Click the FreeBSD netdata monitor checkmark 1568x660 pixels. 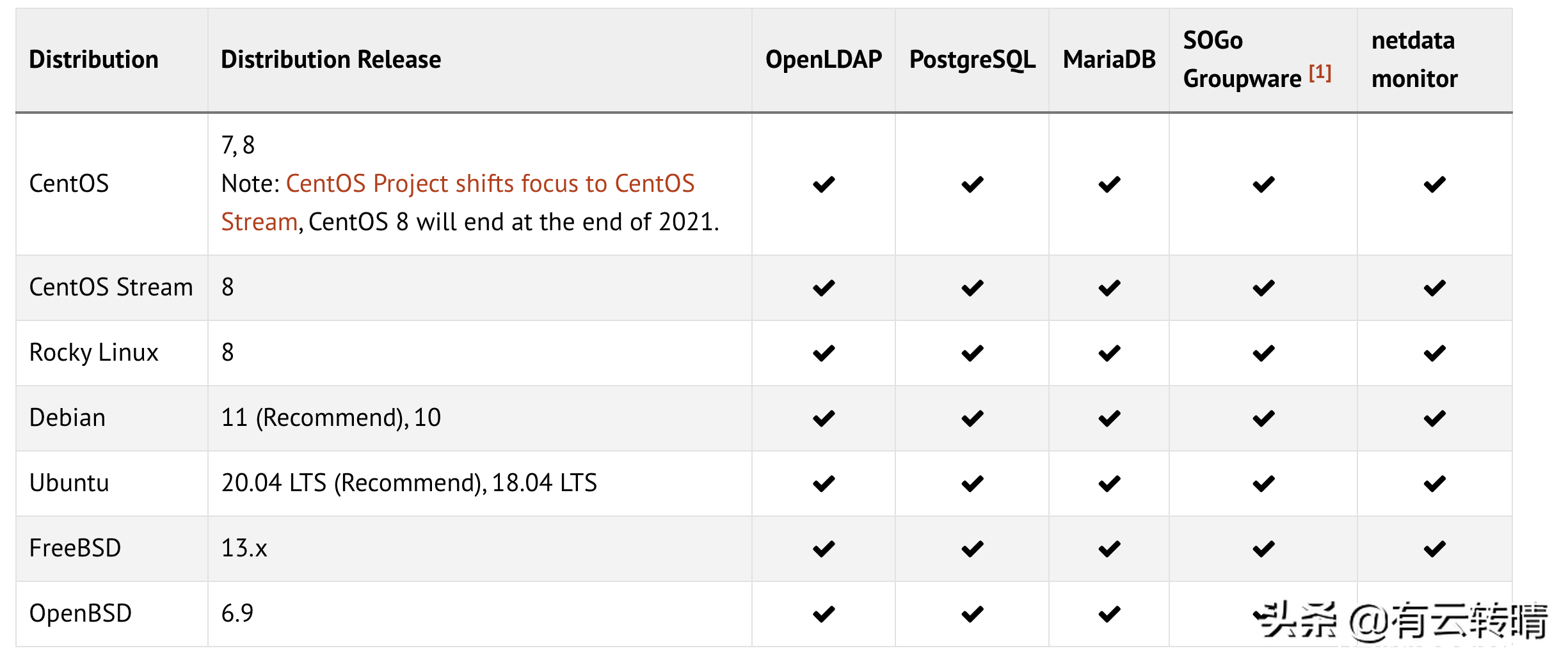[1434, 549]
